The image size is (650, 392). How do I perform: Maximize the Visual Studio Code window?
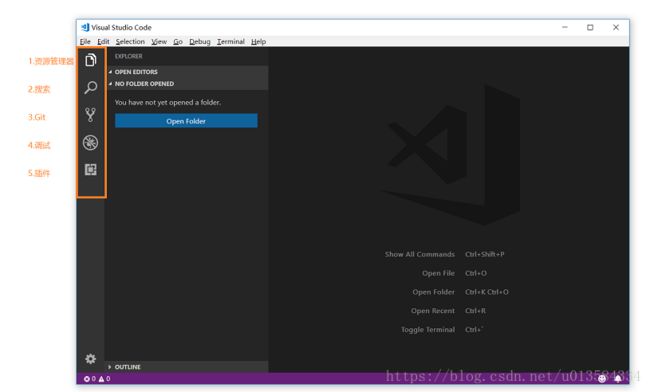[590, 27]
